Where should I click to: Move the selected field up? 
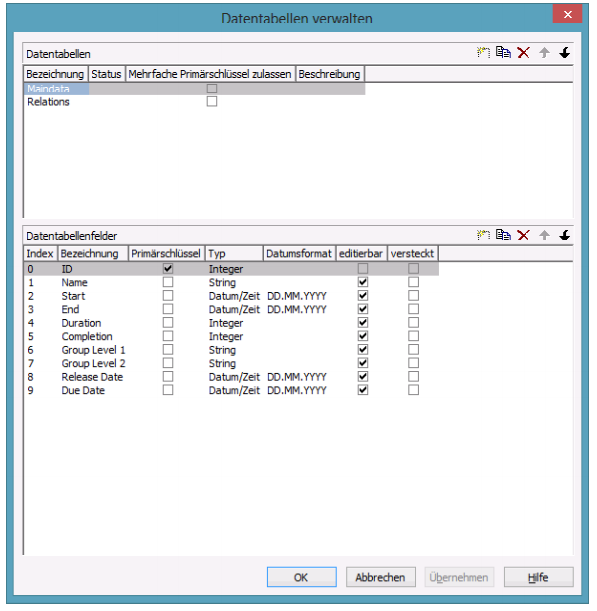pos(544,235)
